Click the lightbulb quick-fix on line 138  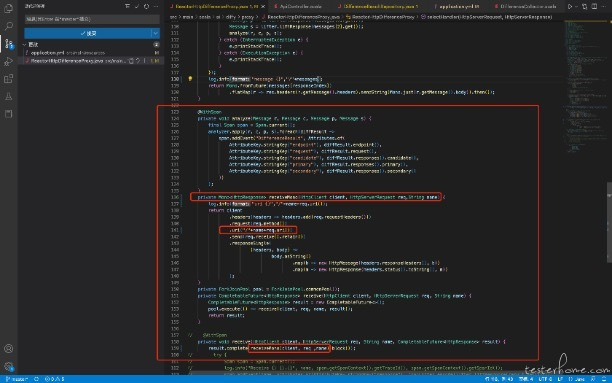tap(190, 79)
